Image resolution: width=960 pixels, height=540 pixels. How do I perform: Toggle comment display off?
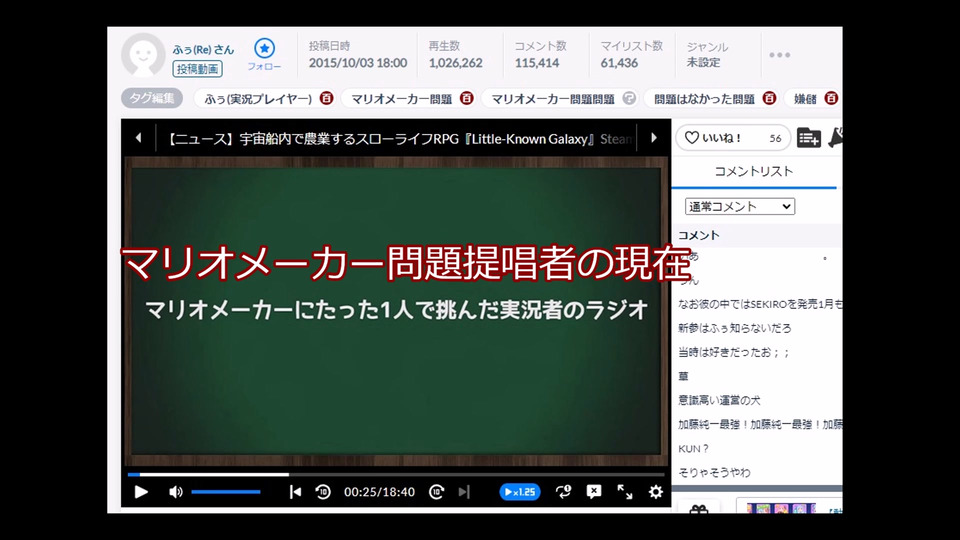[594, 492]
